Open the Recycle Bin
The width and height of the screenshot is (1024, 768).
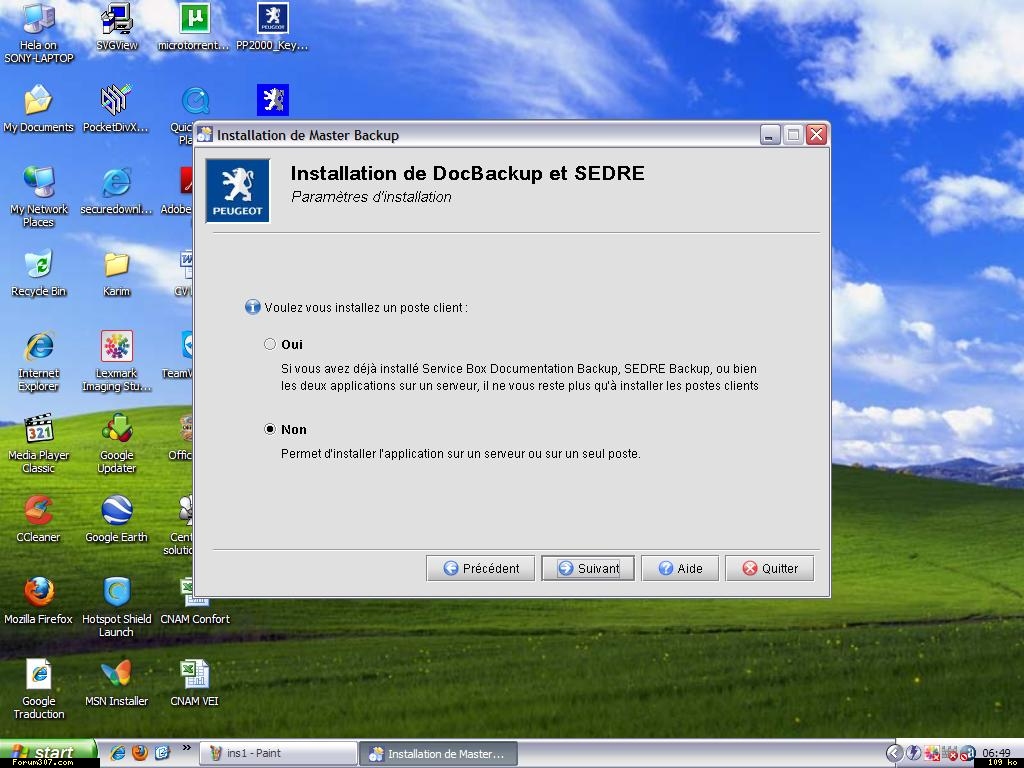39,273
